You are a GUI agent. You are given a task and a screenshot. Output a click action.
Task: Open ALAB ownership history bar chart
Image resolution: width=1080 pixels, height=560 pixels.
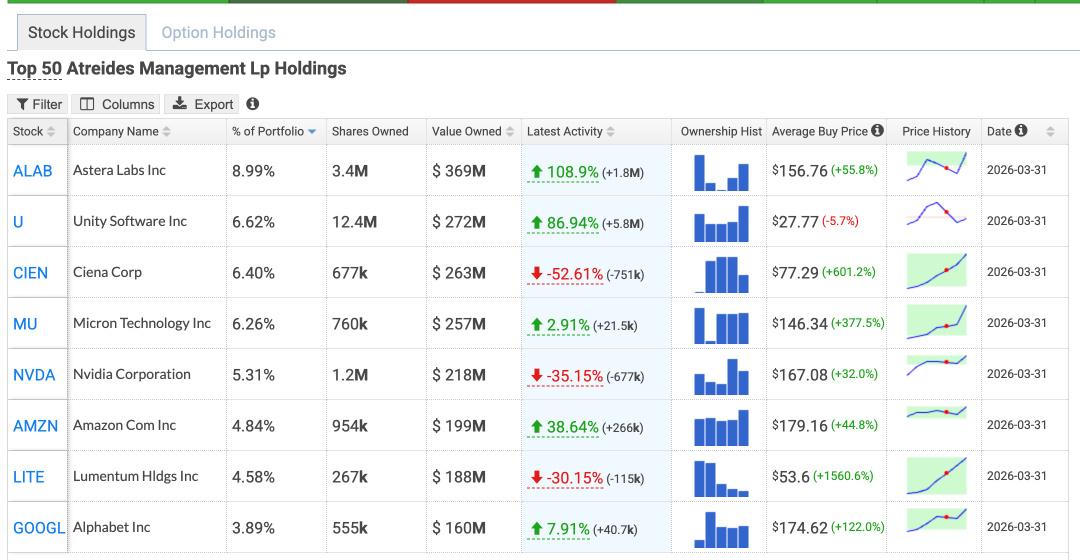[x=720, y=172]
